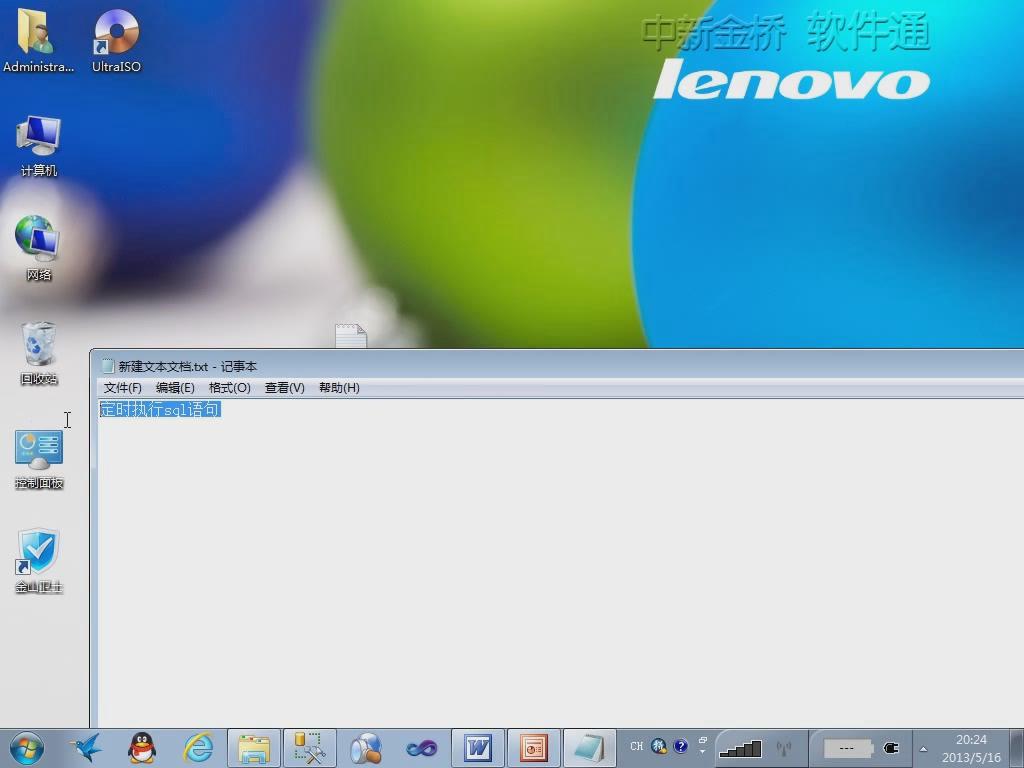Open Windows Explorer from the taskbar

254,748
